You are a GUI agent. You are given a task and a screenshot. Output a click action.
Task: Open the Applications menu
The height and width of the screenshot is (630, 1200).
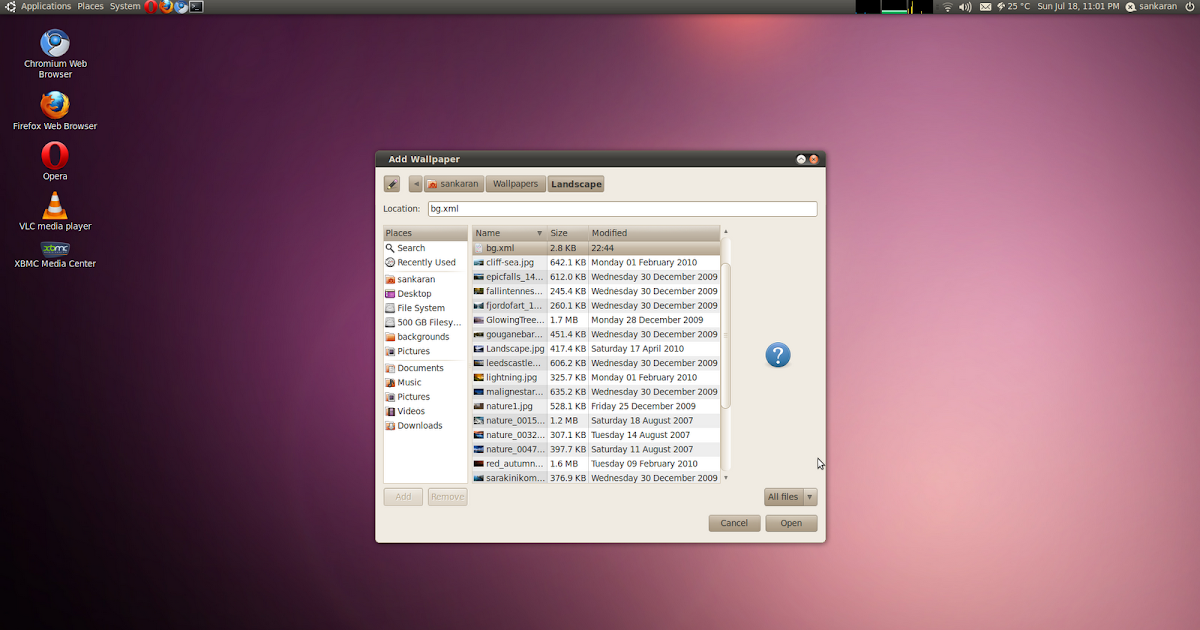pos(45,6)
